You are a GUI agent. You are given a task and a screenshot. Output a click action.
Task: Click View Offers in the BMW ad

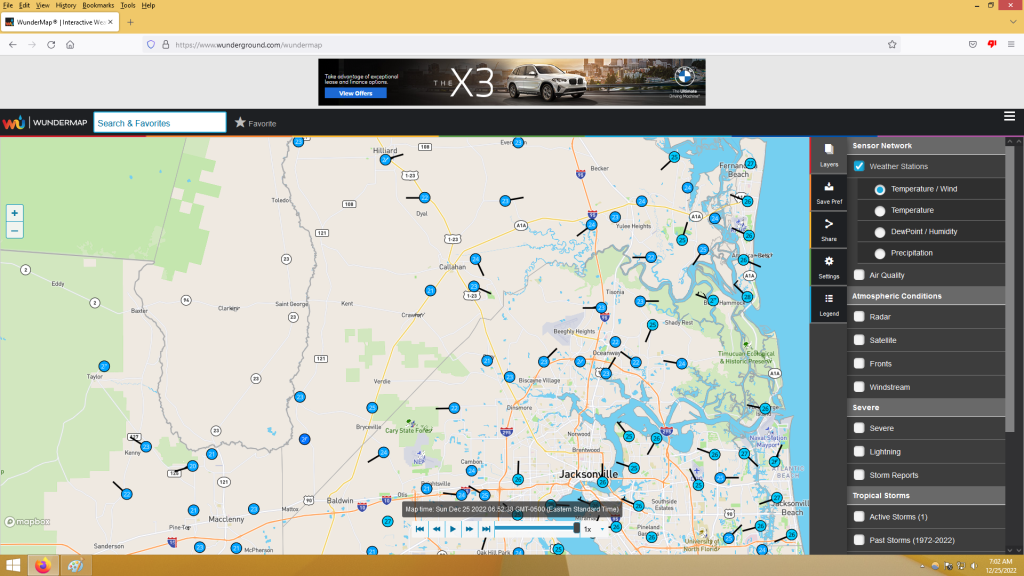[355, 93]
